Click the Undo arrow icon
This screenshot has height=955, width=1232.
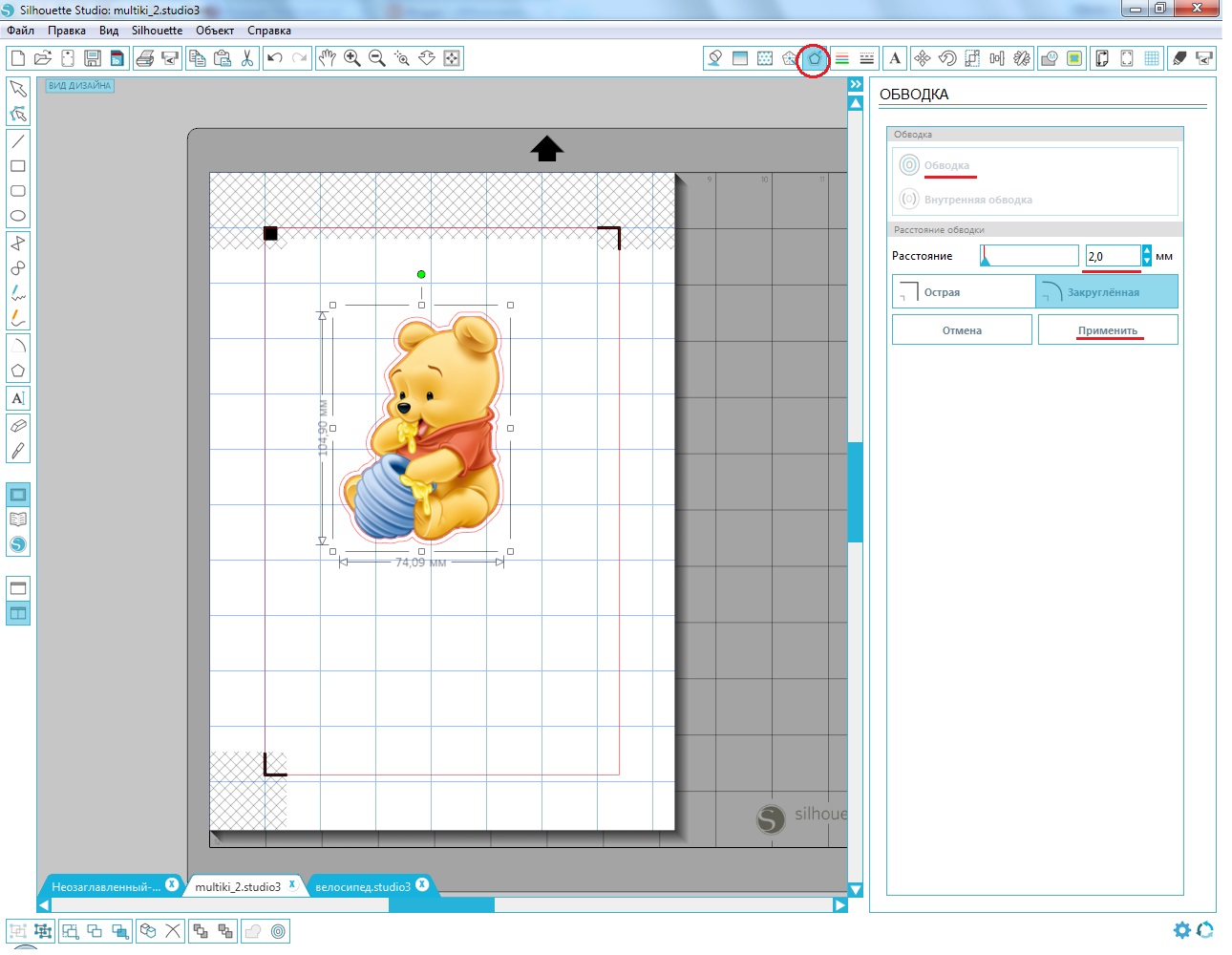click(x=275, y=58)
